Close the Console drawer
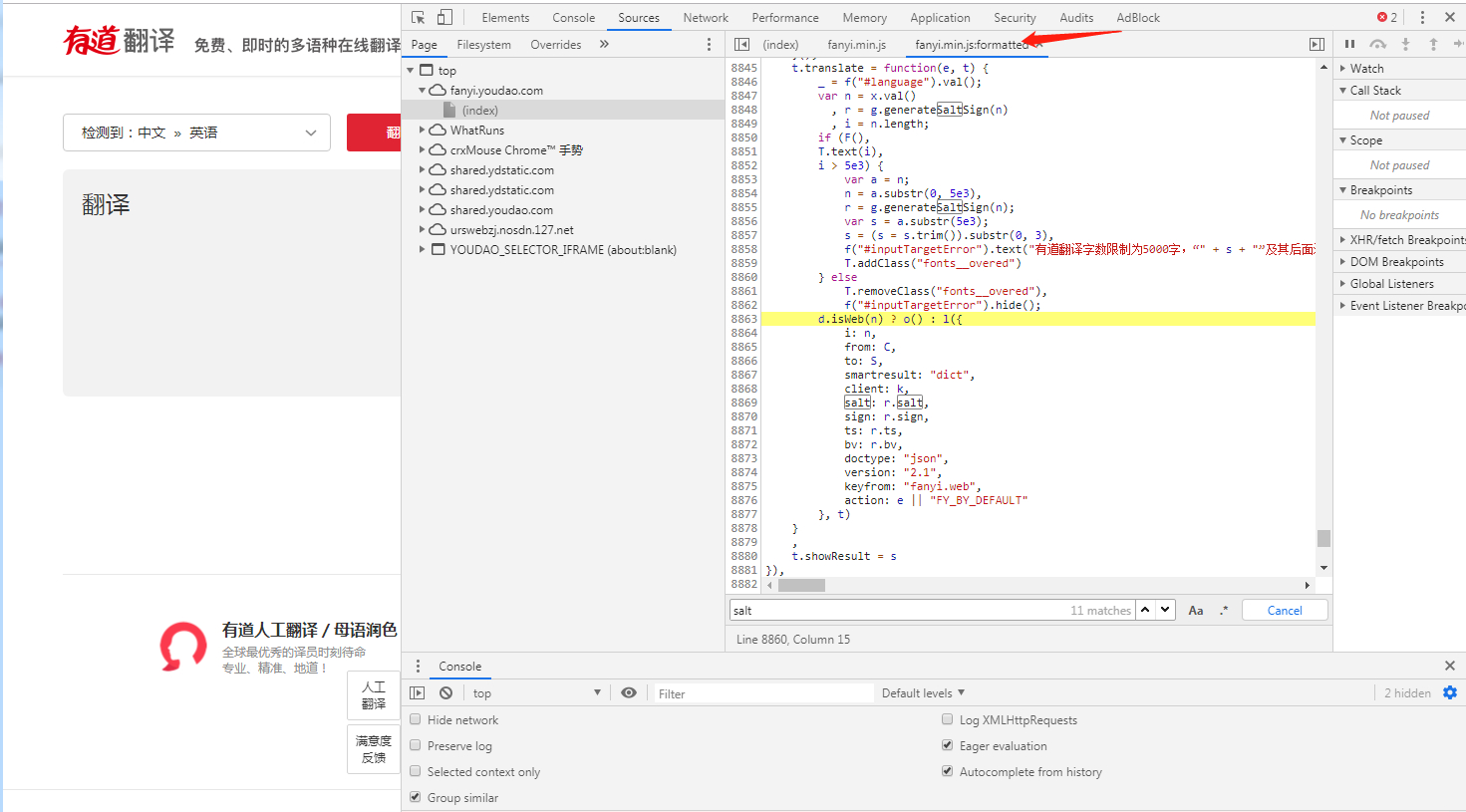 (1450, 666)
